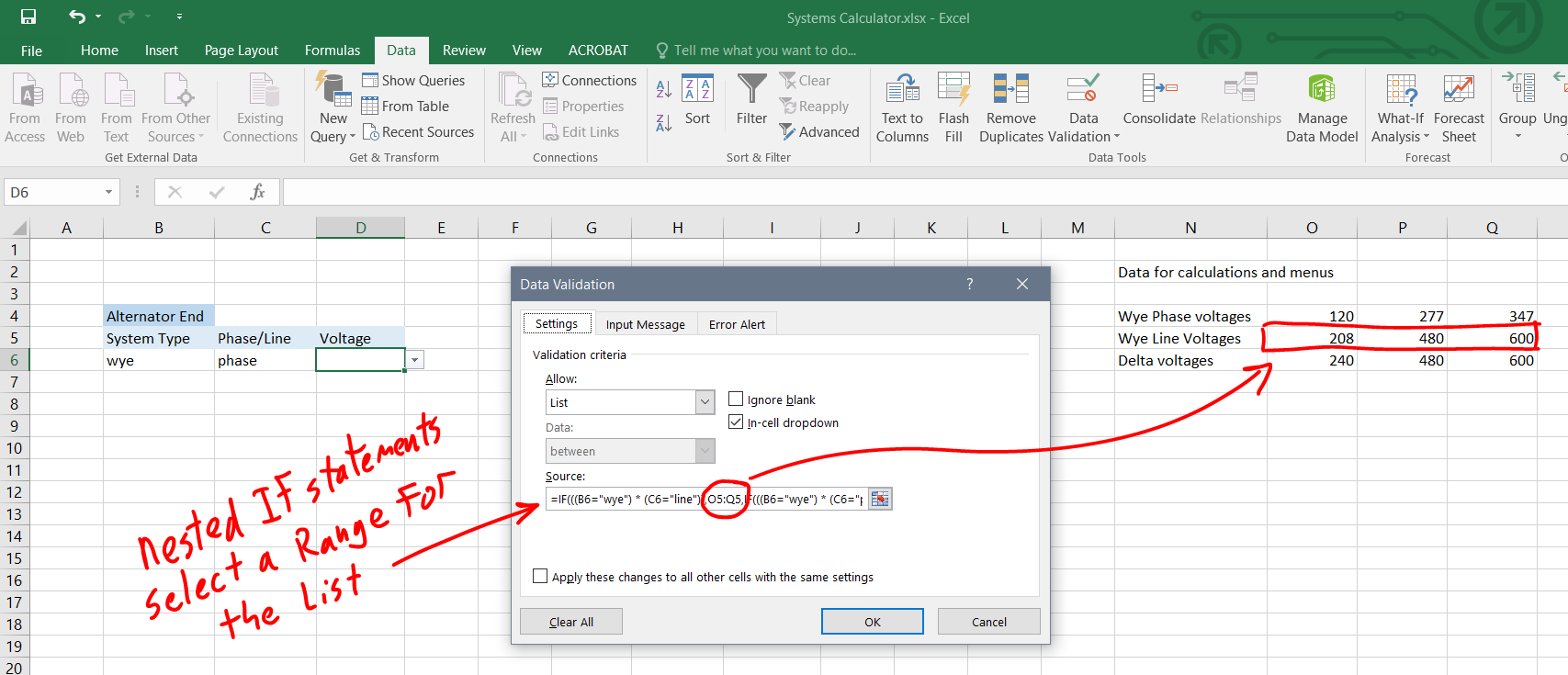Click Forecast Sheet
This screenshot has height=675, width=1568.
click(1459, 107)
